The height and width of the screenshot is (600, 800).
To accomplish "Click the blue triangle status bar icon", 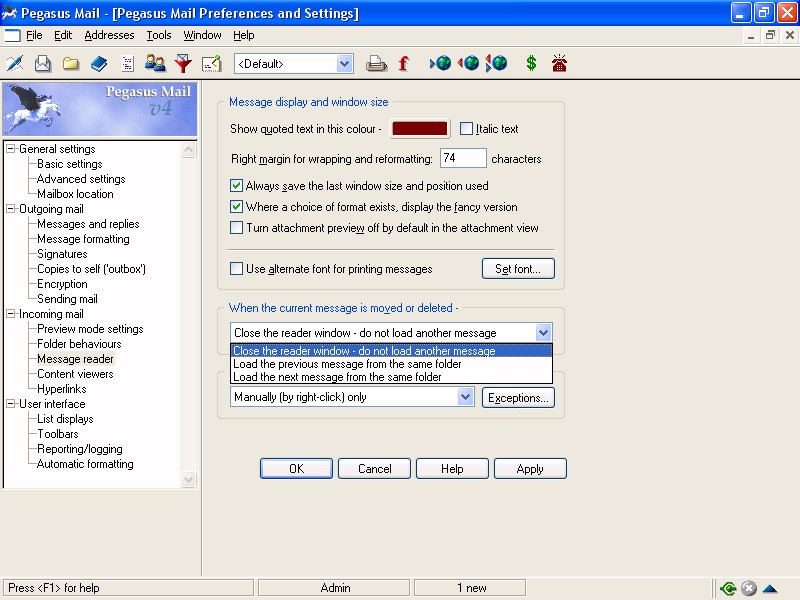I will [x=769, y=589].
